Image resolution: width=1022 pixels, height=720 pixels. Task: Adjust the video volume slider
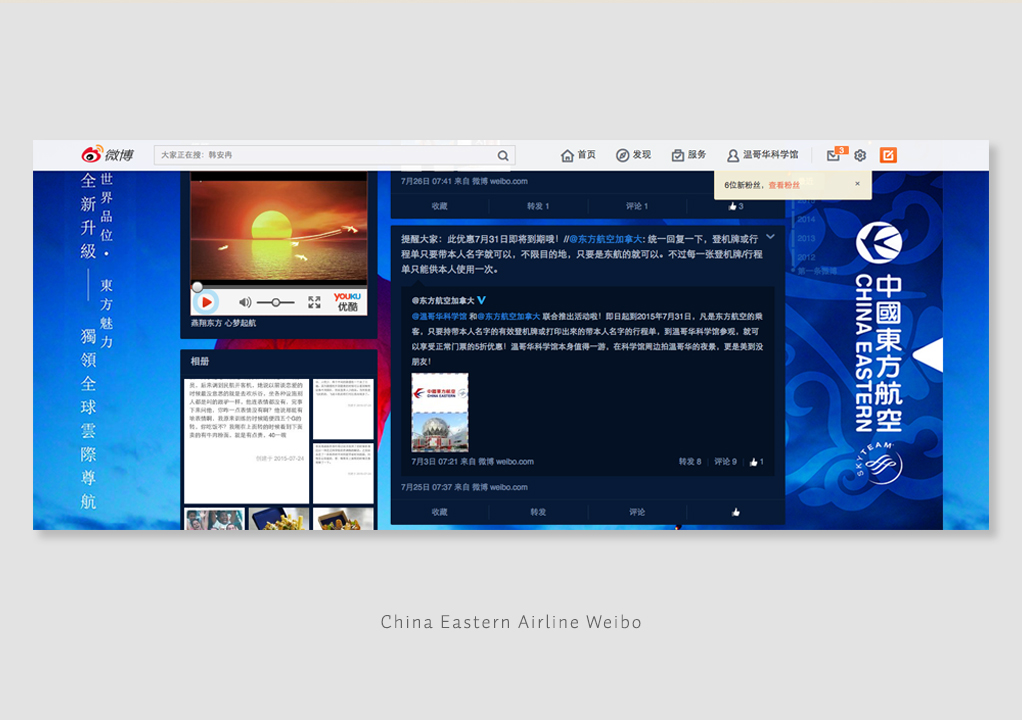[276, 302]
